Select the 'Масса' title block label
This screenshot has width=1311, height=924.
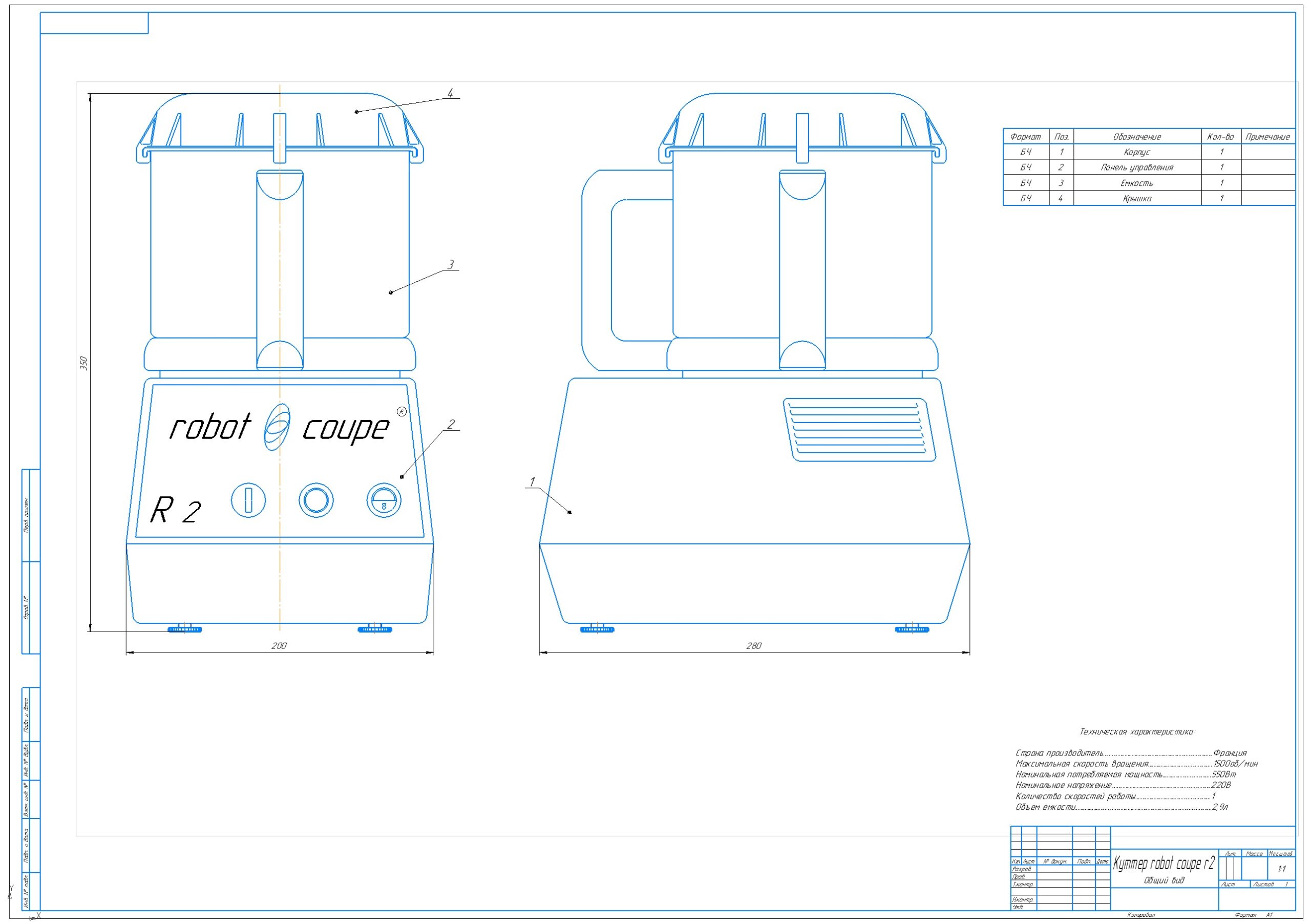[x=1254, y=854]
